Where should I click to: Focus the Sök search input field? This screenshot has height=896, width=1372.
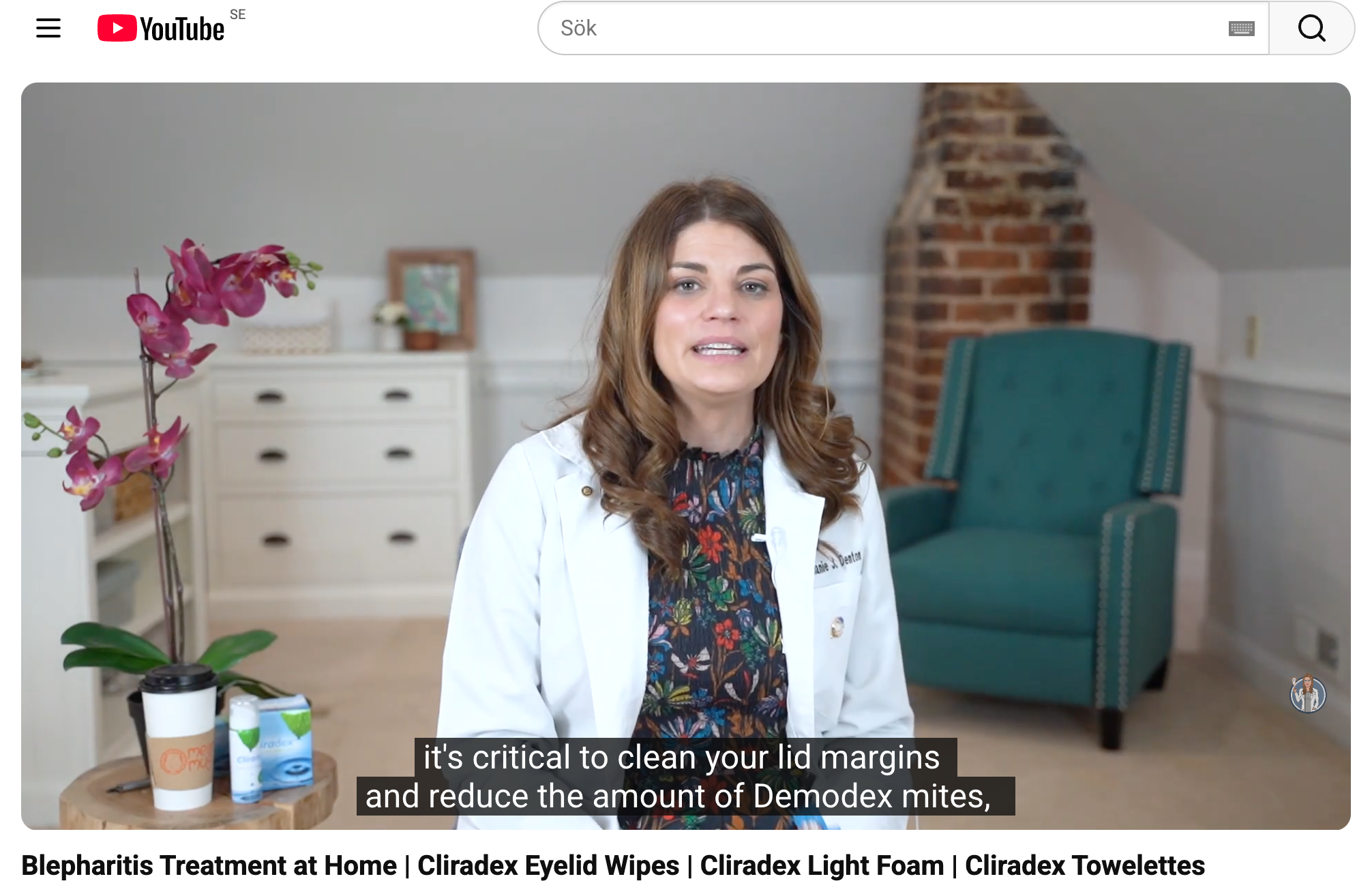coord(886,28)
